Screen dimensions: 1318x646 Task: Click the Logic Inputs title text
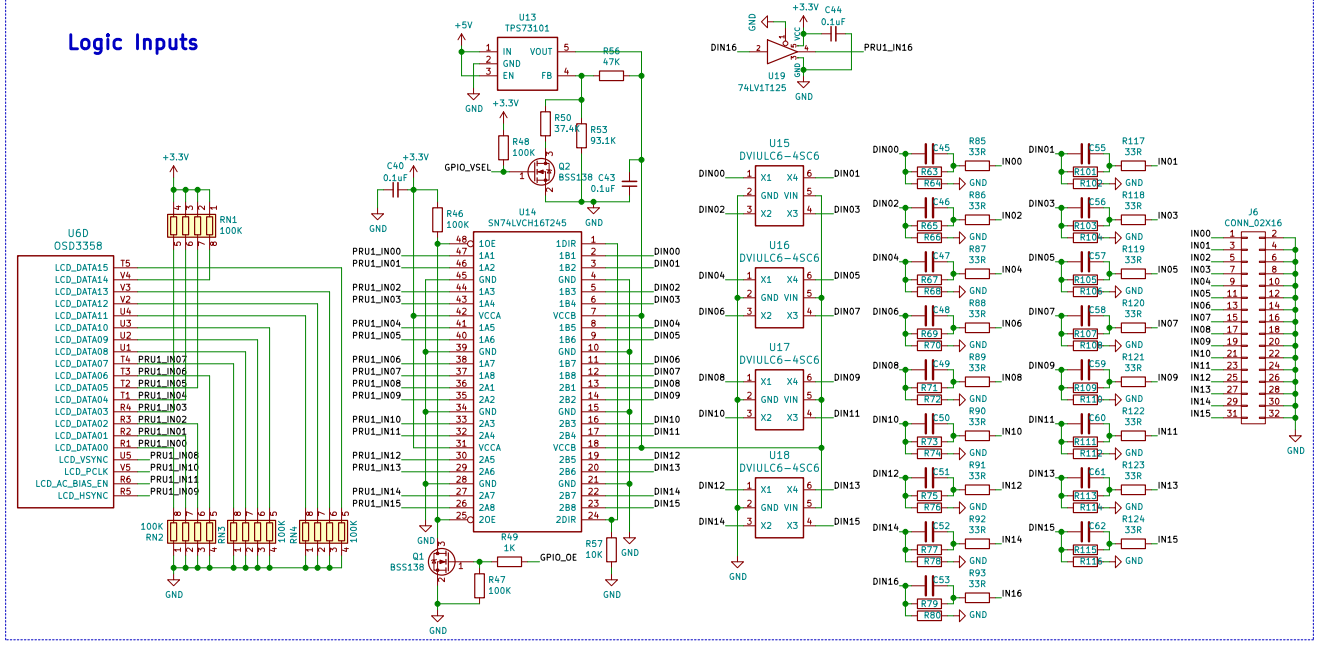pyautogui.click(x=133, y=43)
